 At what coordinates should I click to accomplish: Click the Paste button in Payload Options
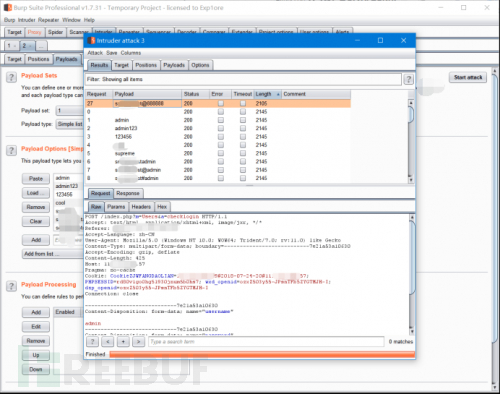(x=36, y=179)
